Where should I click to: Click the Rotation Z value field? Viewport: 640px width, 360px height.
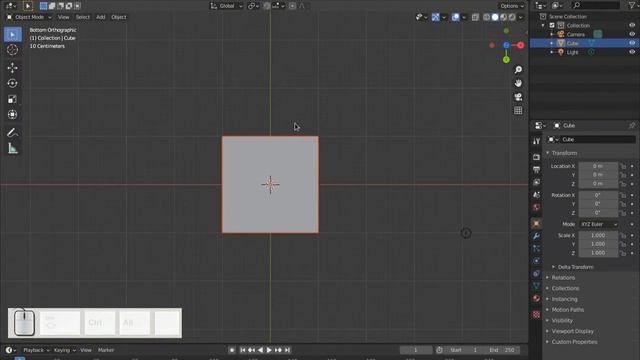coord(598,213)
